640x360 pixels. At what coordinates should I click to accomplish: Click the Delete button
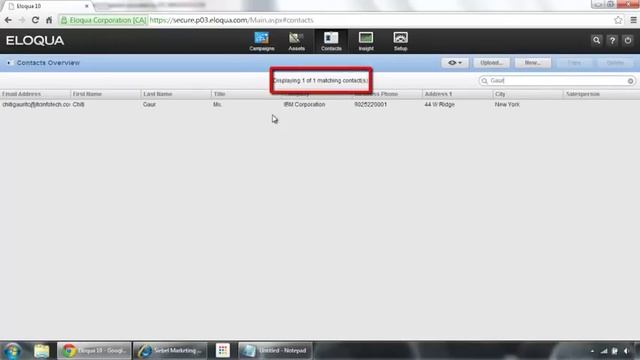[x=615, y=63]
